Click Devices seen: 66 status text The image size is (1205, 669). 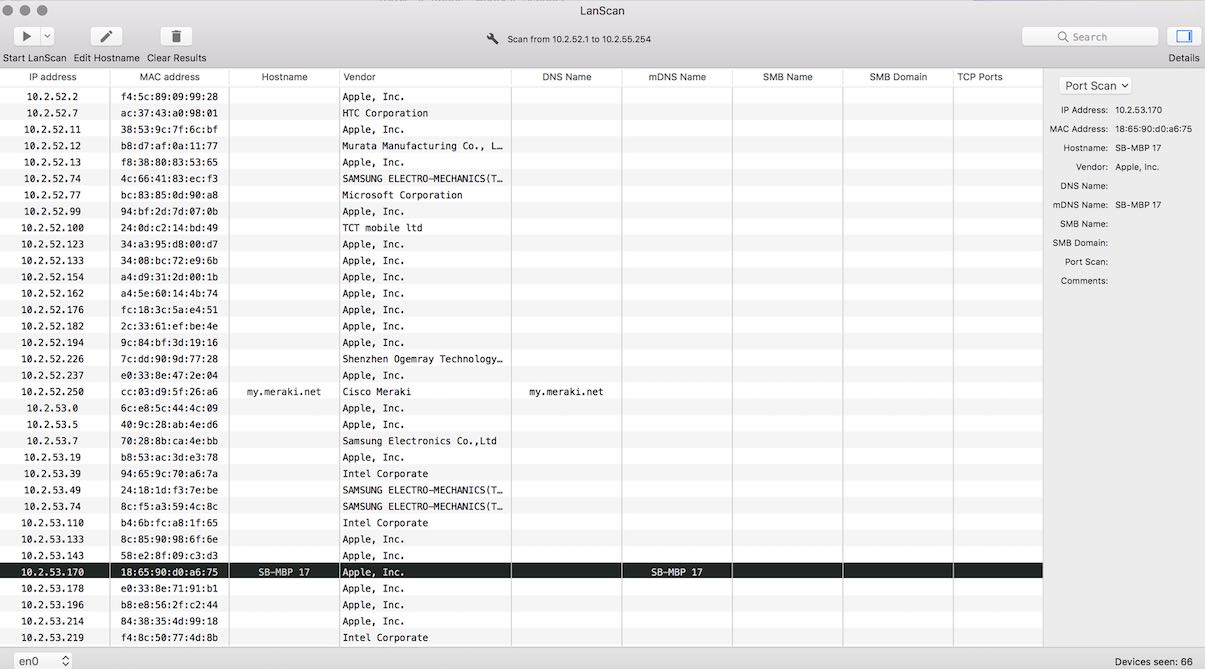tap(1153, 662)
